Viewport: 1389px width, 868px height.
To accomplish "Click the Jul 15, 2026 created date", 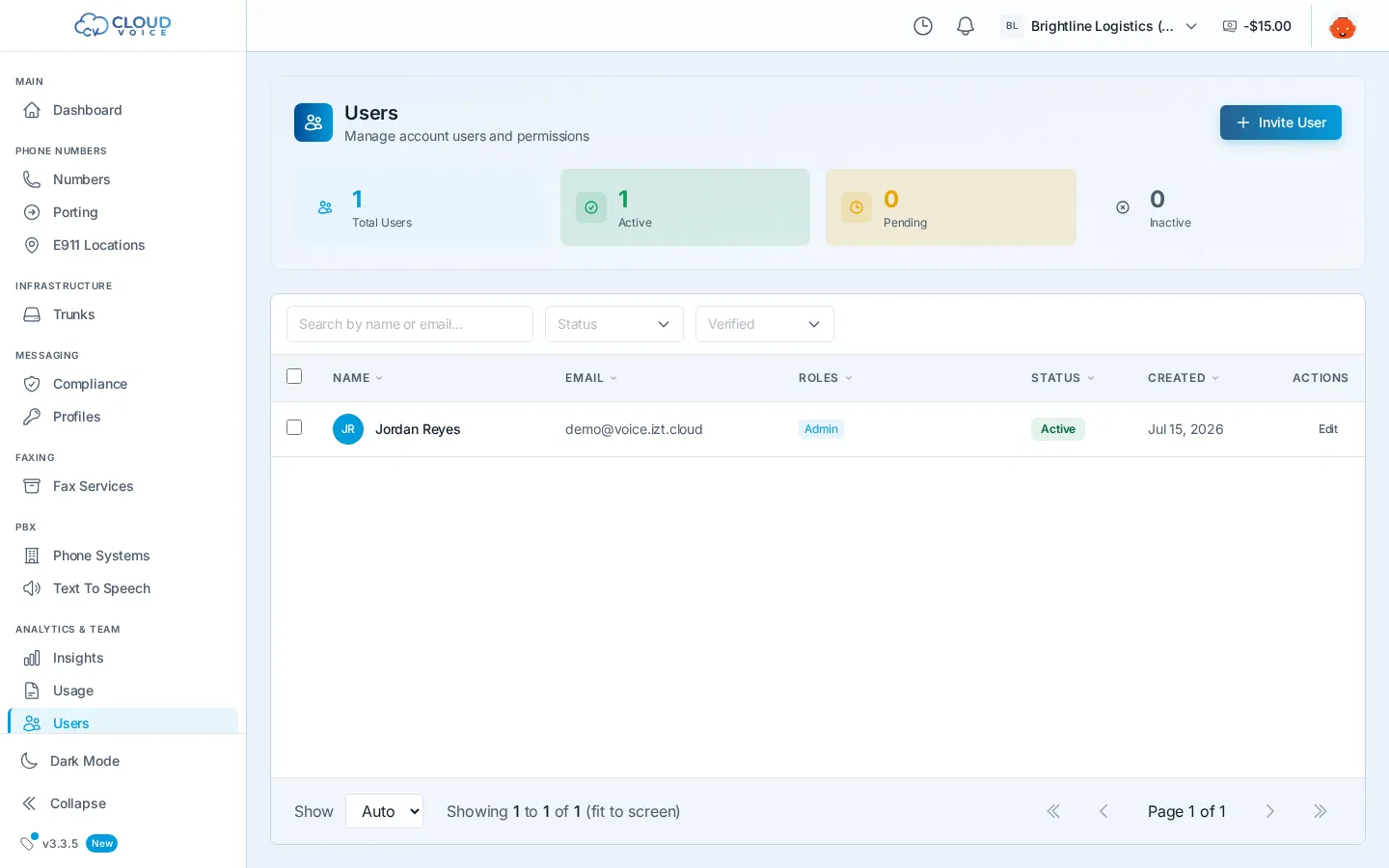I will (x=1185, y=429).
